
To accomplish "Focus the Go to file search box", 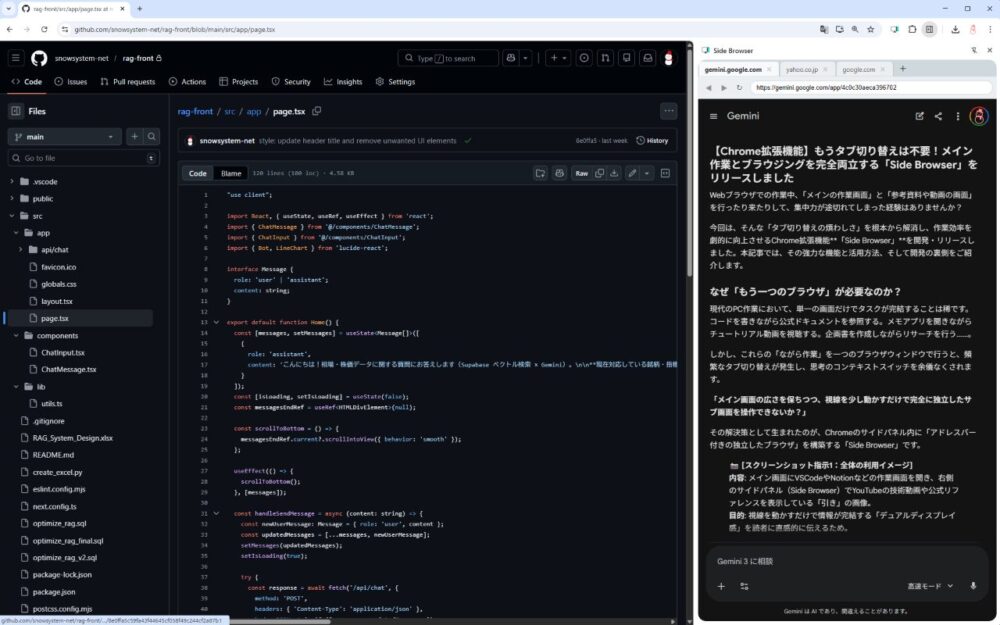I will (x=82, y=158).
